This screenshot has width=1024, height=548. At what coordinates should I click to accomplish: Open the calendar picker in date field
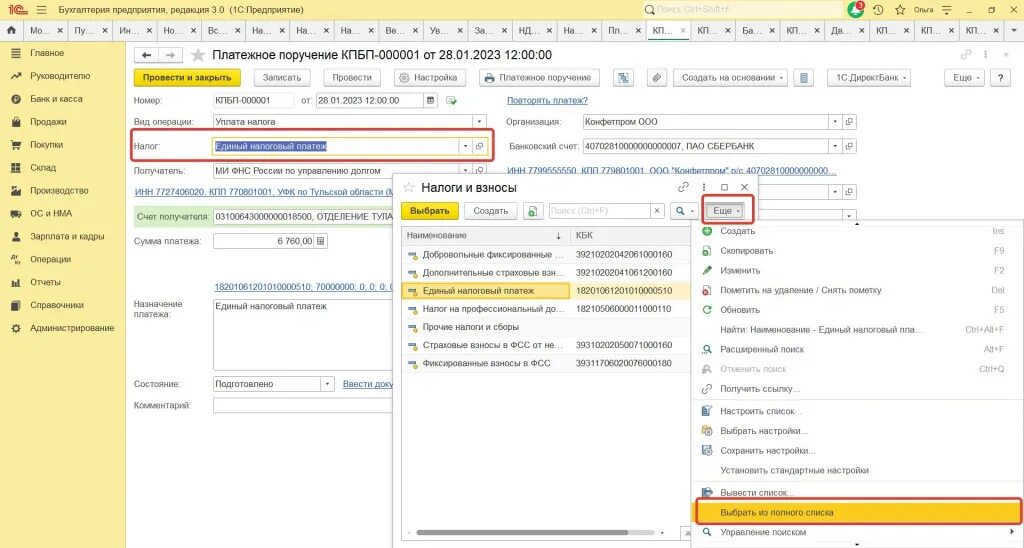pos(430,101)
